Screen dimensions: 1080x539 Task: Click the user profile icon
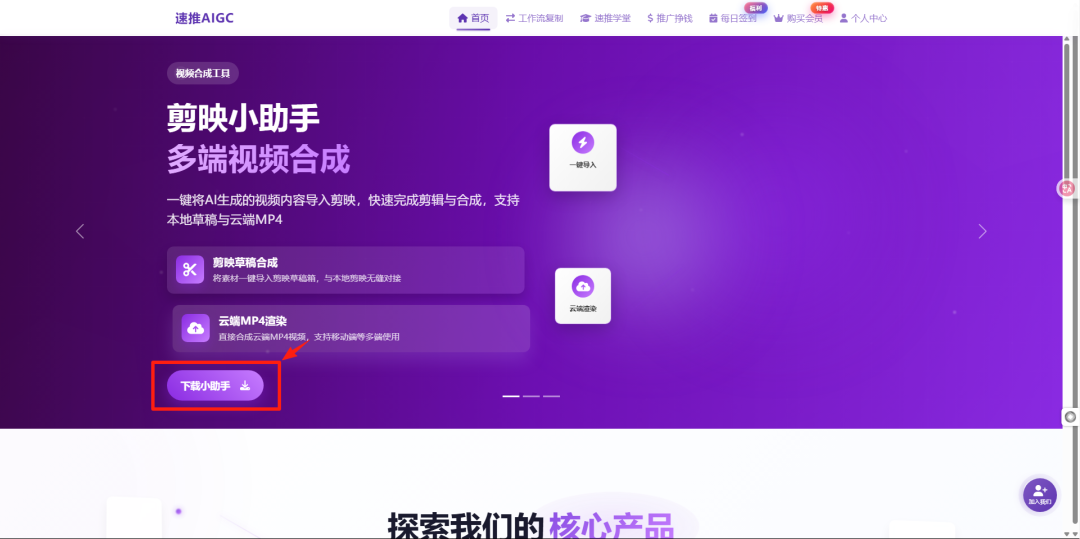(843, 19)
